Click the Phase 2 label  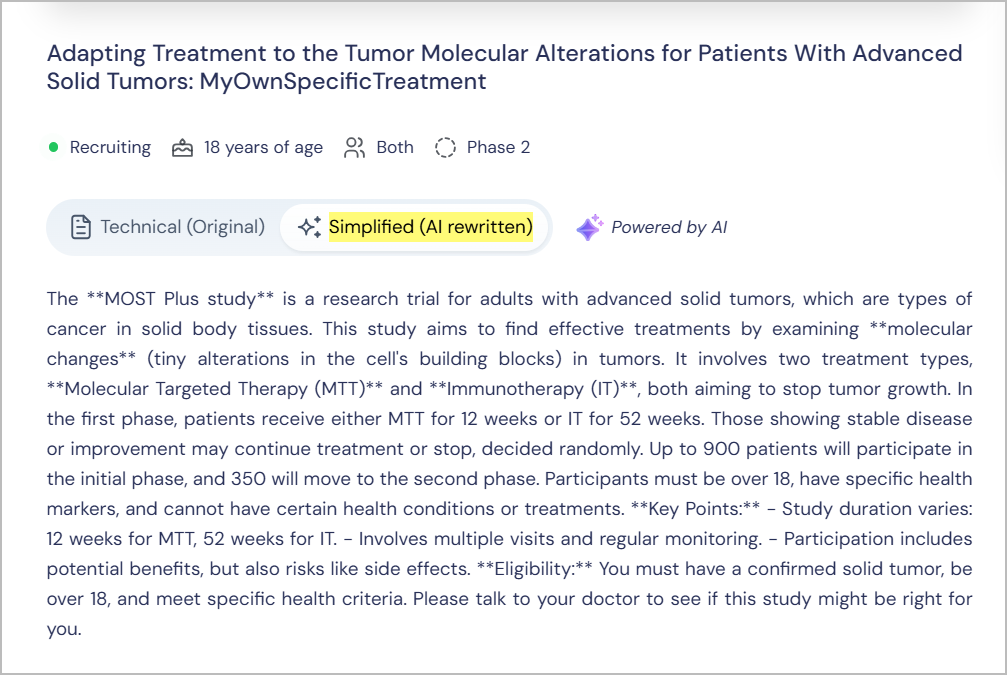click(x=498, y=148)
